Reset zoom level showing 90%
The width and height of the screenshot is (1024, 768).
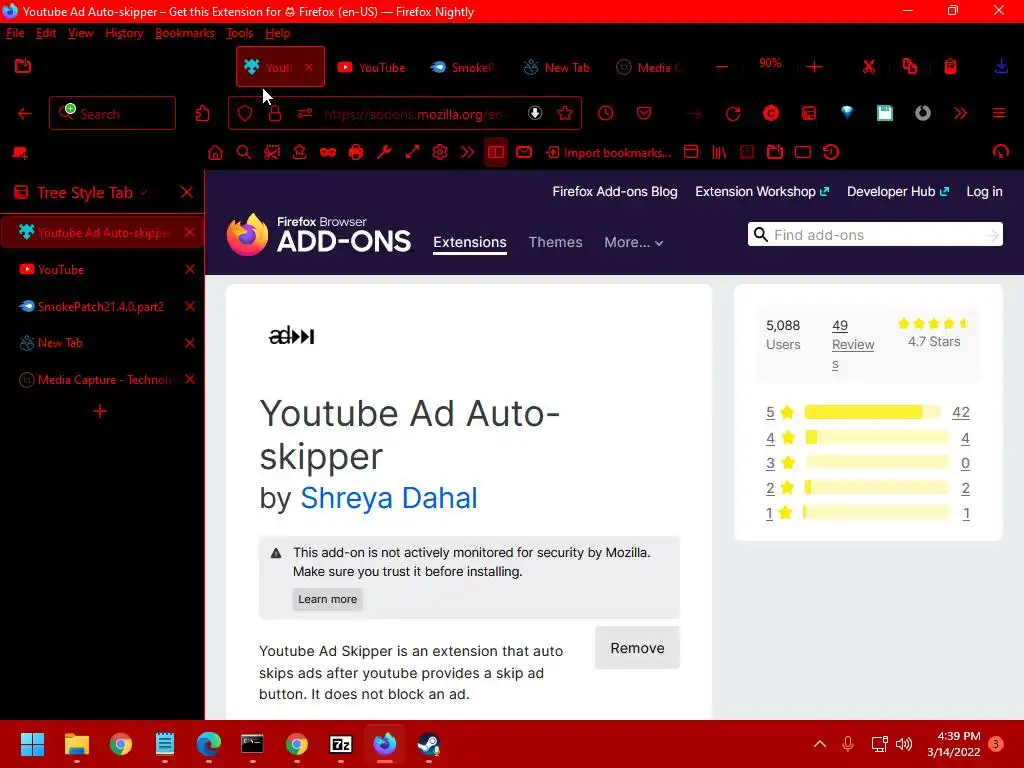pyautogui.click(x=770, y=63)
